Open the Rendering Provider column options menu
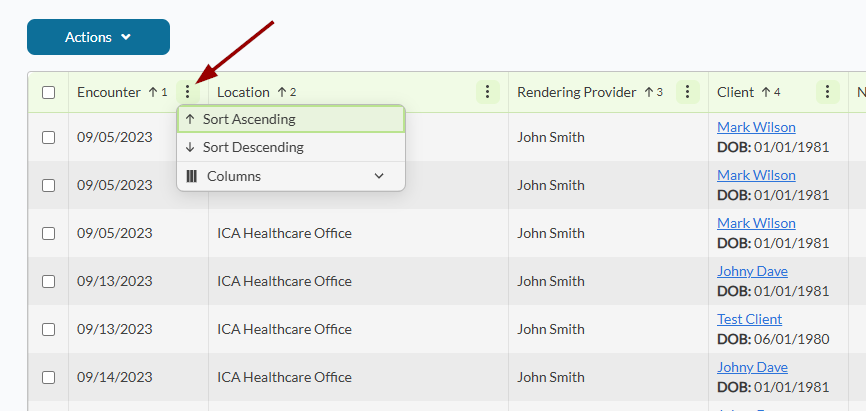This screenshot has width=866, height=411. coord(687,92)
